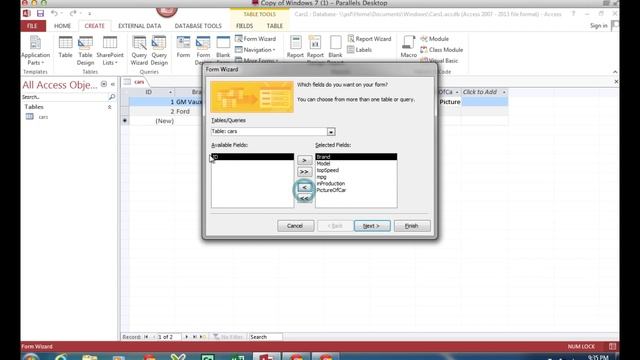The width and height of the screenshot is (640, 360).
Task: Launch the Report Wizard
Action: point(369,39)
